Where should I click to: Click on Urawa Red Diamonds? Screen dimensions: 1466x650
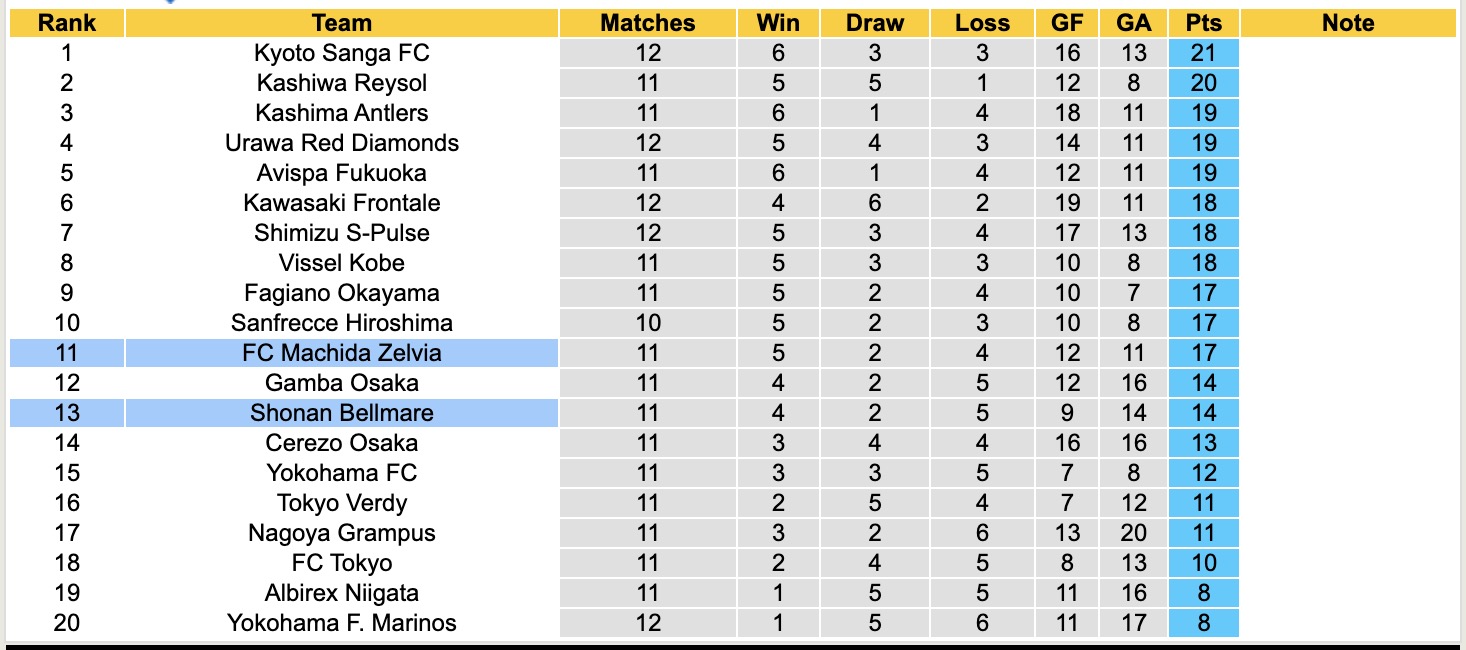pos(341,143)
